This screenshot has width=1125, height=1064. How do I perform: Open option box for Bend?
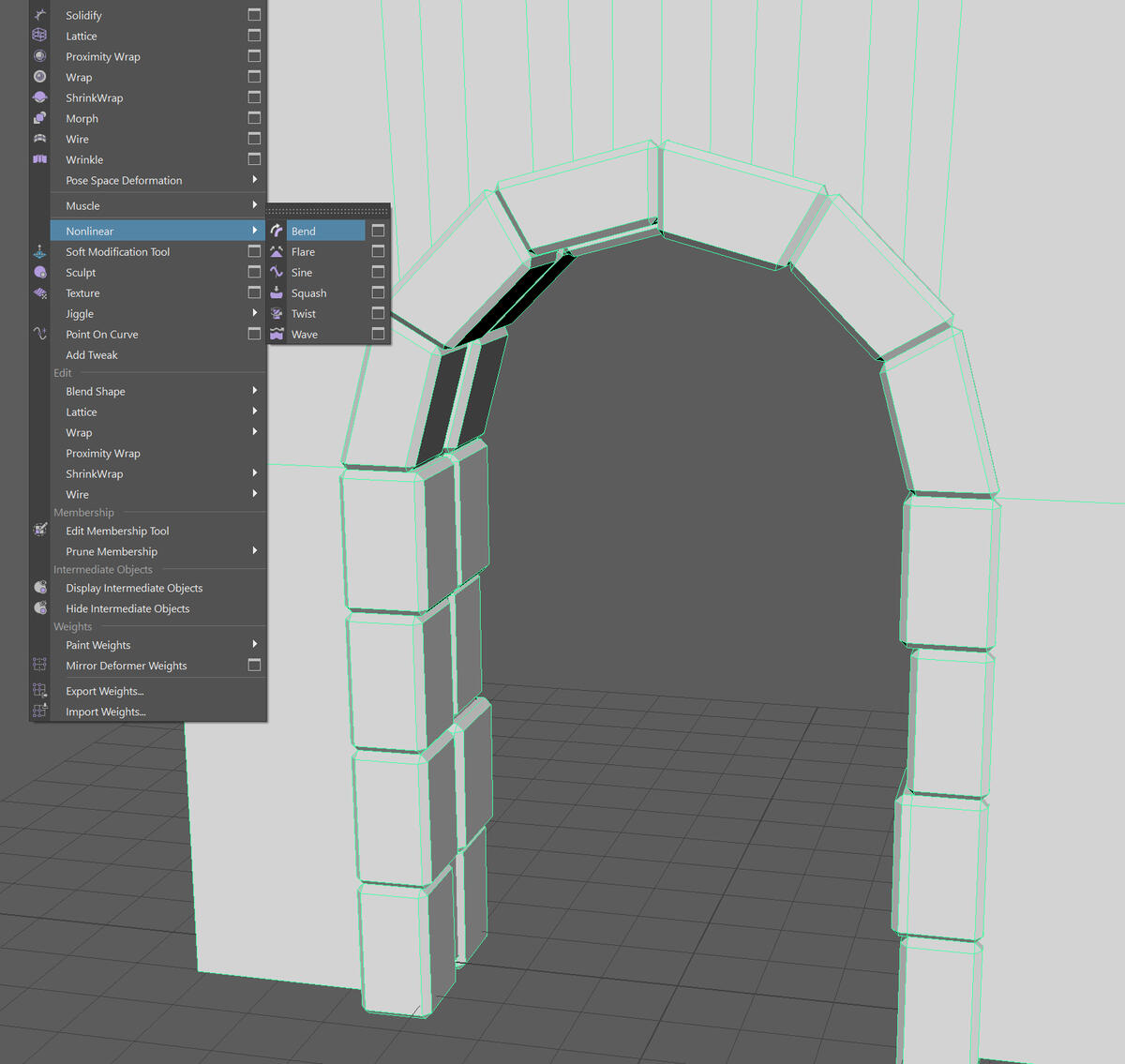(x=378, y=231)
